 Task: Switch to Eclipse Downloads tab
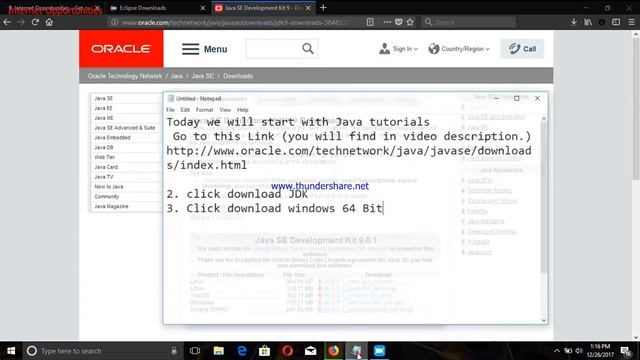[x=158, y=8]
